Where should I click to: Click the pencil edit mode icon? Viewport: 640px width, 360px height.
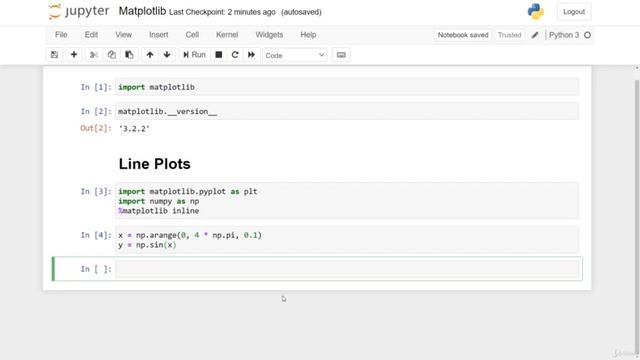(x=535, y=35)
